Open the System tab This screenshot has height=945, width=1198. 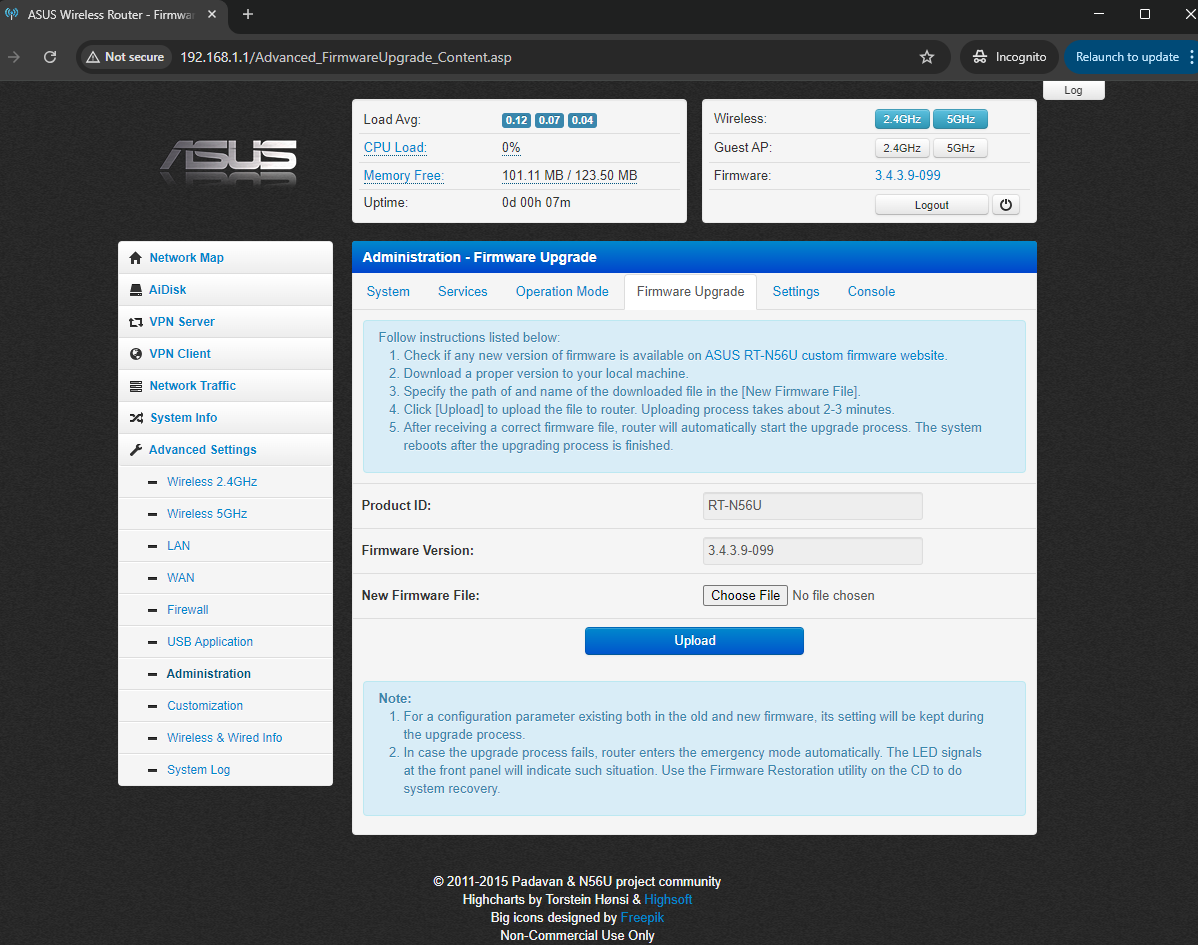tap(388, 291)
